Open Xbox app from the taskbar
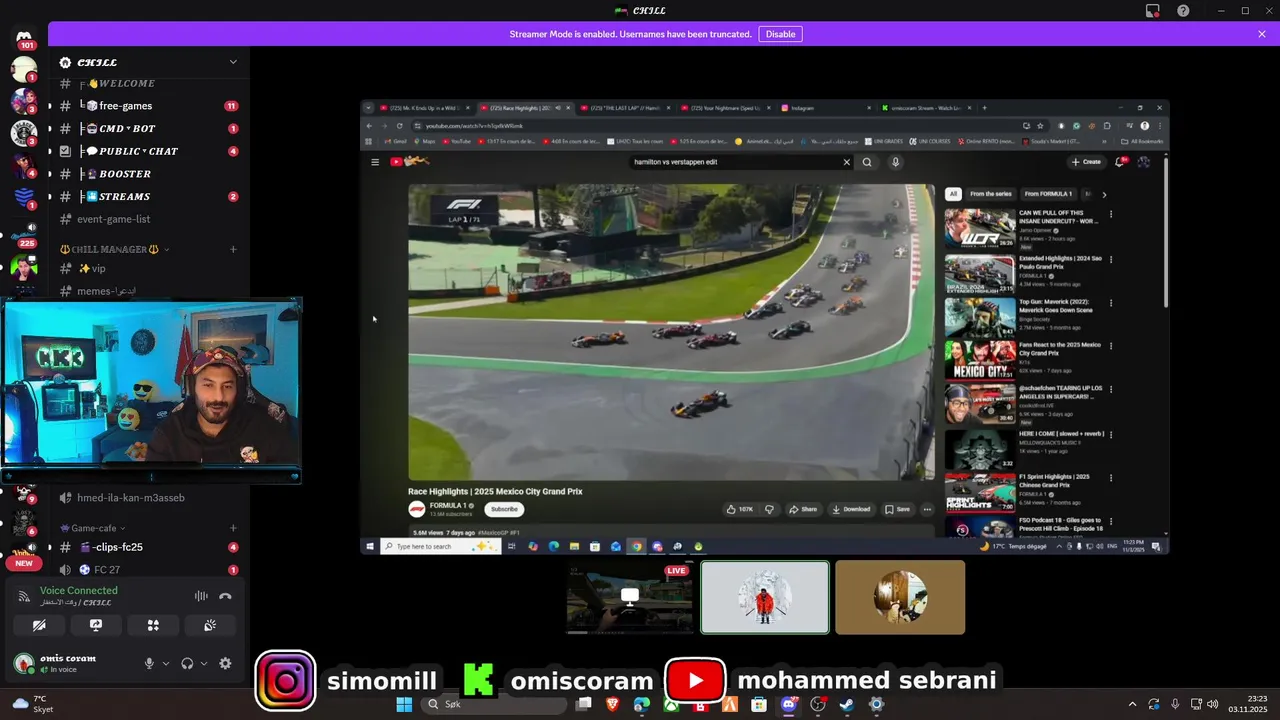Screen dimensions: 1280x720 (x=671, y=704)
